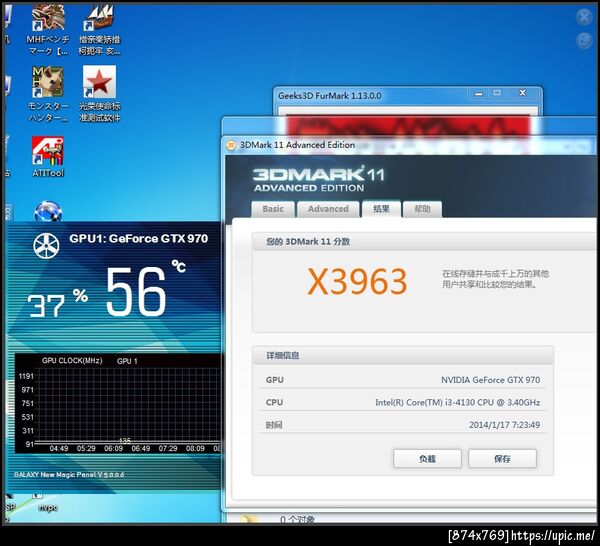Screen dimensions: 600x546
Task: Close the Geeks3D FurMark window
Action: pyautogui.click(x=522, y=93)
